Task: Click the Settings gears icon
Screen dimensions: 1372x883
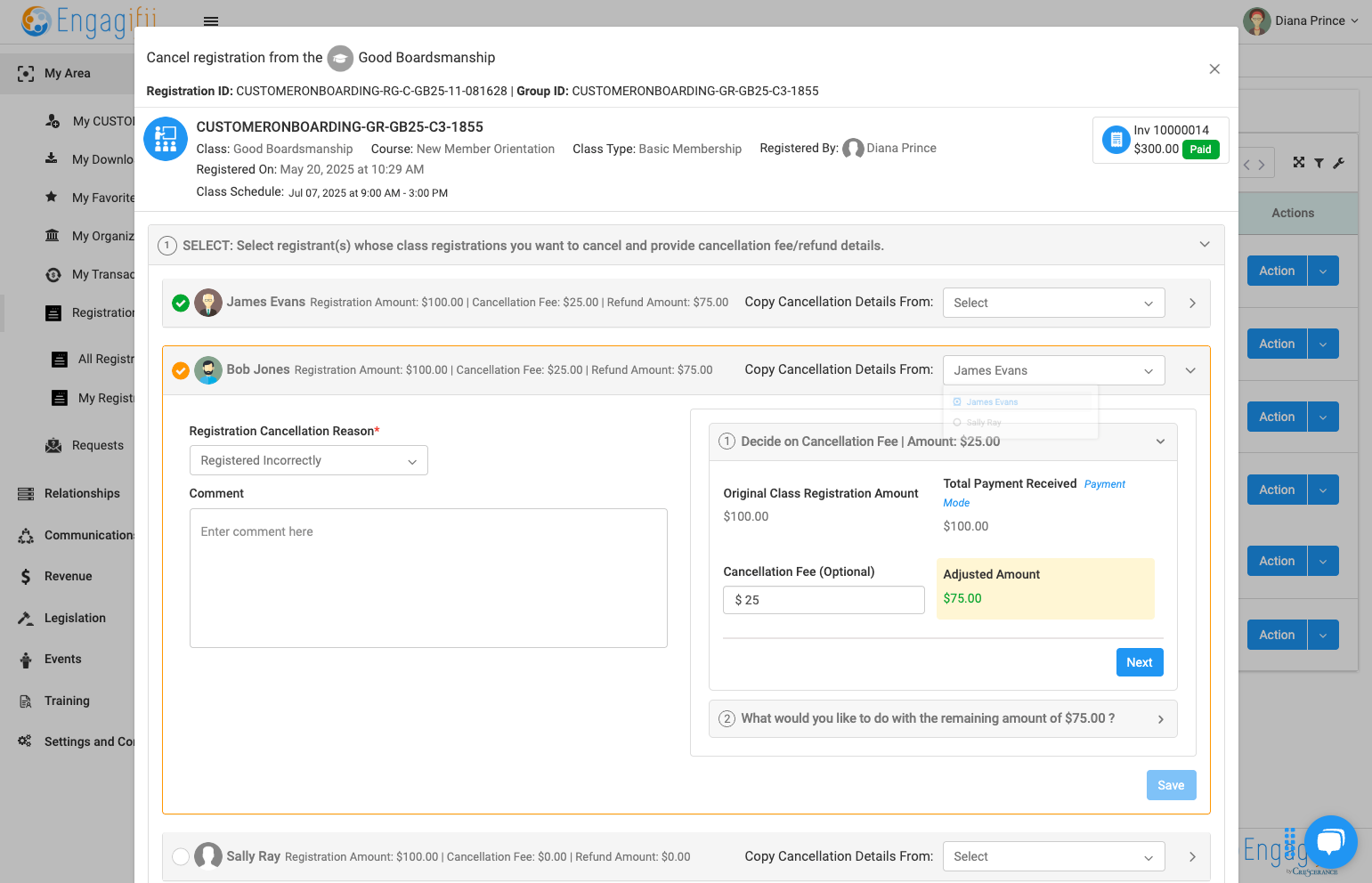Action: [x=25, y=741]
